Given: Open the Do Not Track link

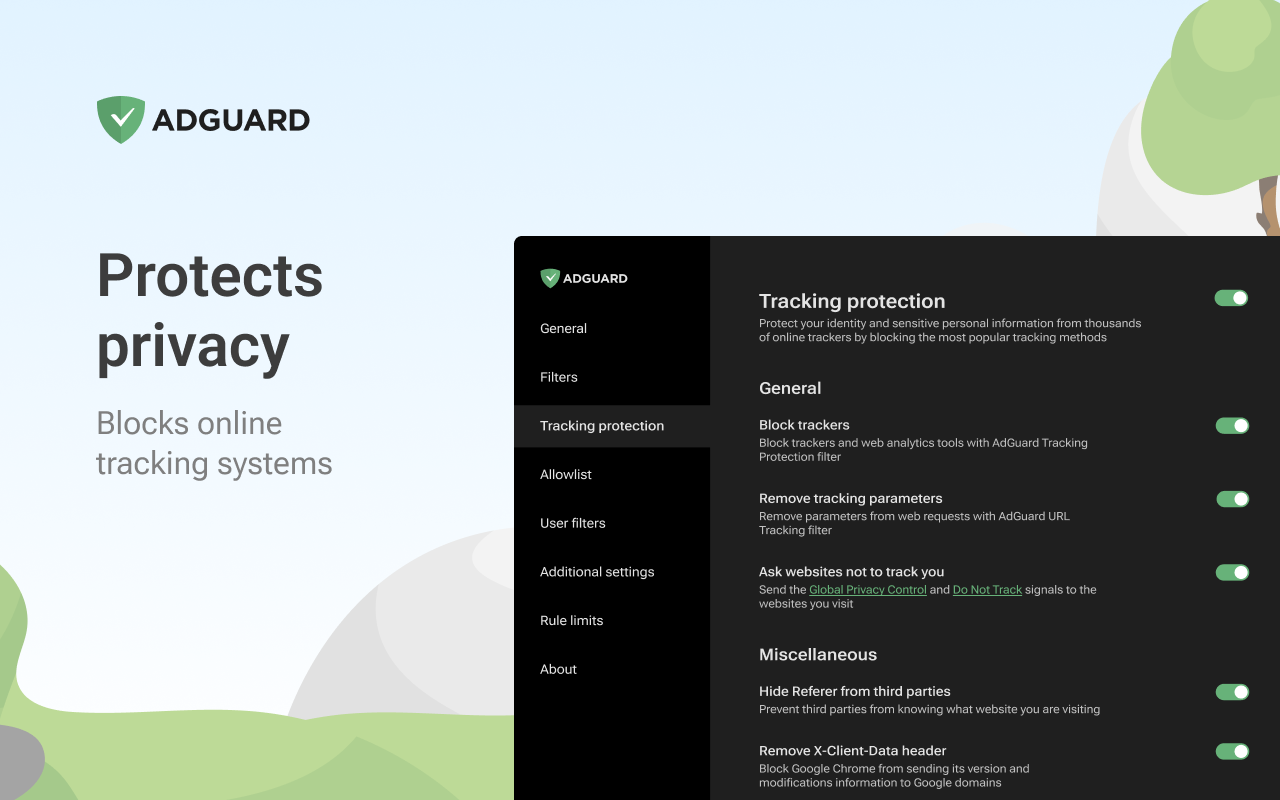Looking at the screenshot, I should coord(987,590).
